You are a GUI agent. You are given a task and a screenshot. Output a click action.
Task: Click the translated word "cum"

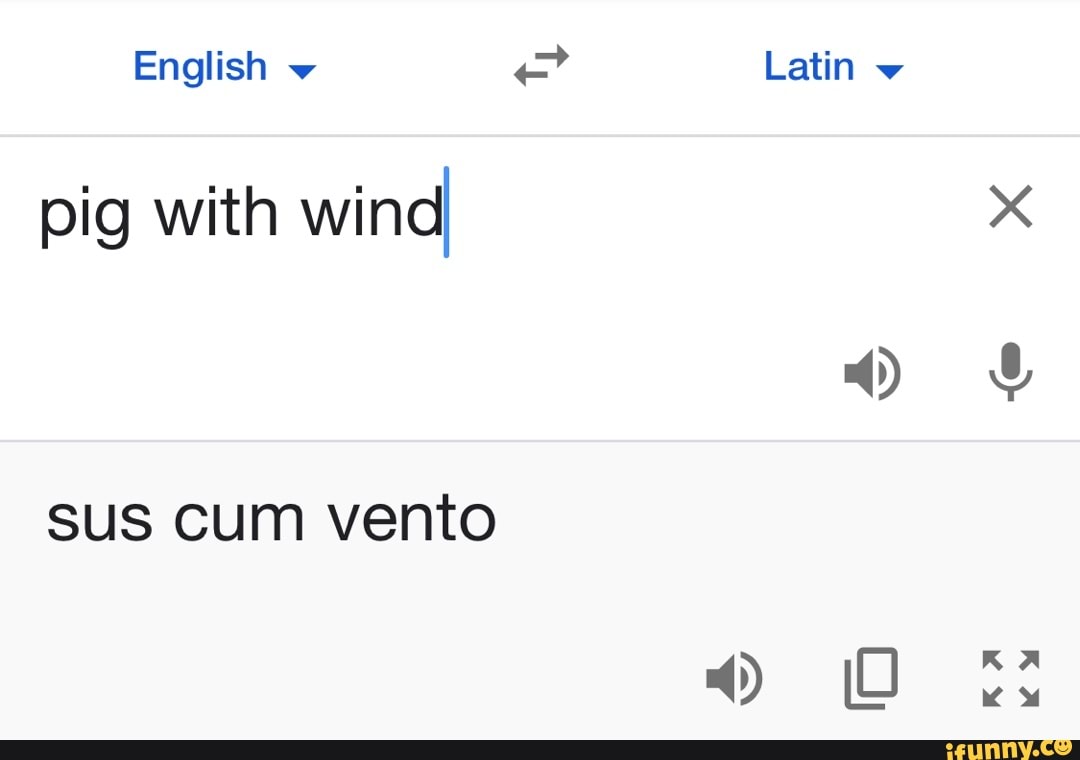[238, 520]
